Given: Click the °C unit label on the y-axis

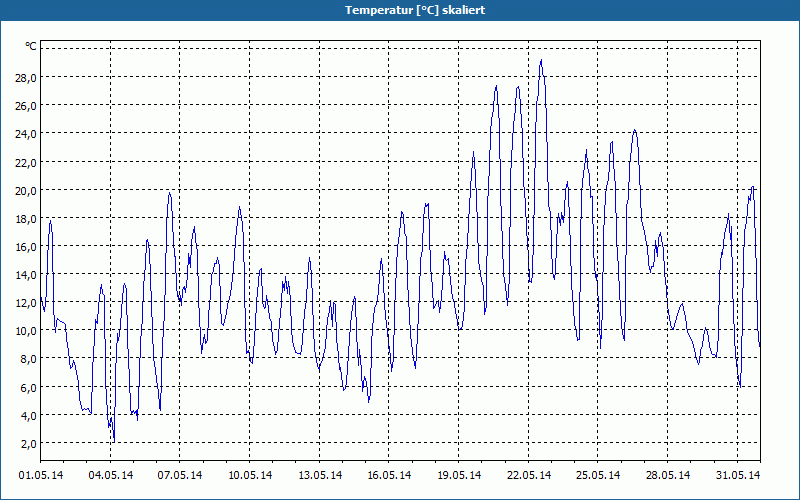Looking at the screenshot, I should (x=31, y=47).
